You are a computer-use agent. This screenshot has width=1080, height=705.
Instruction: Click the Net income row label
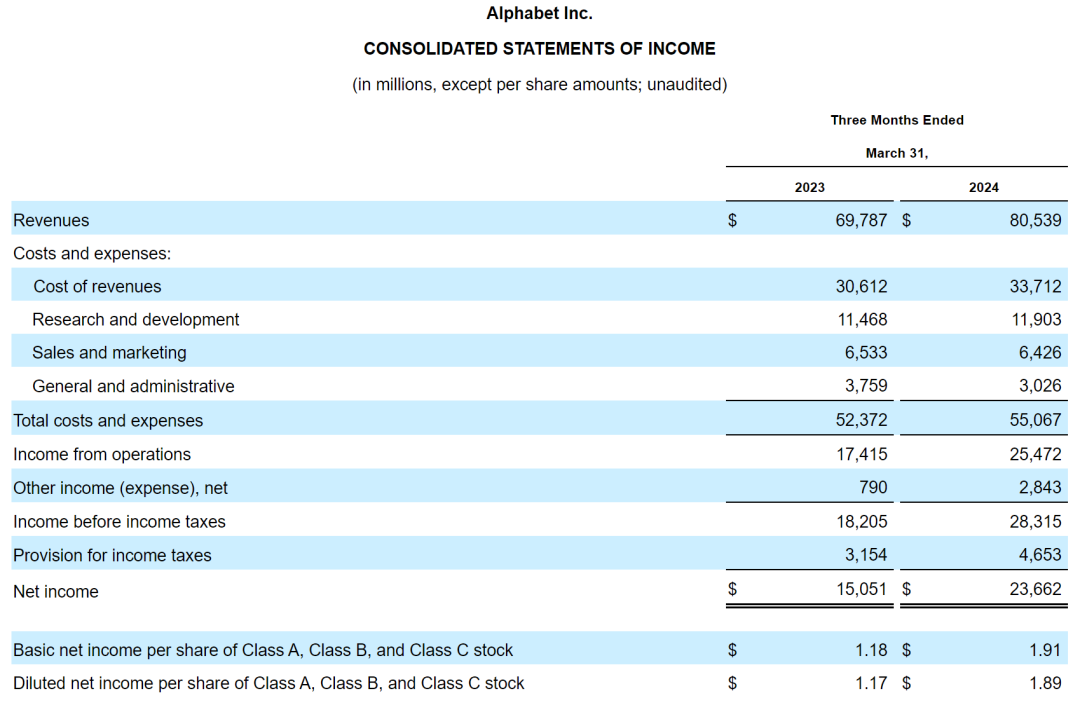(56, 591)
